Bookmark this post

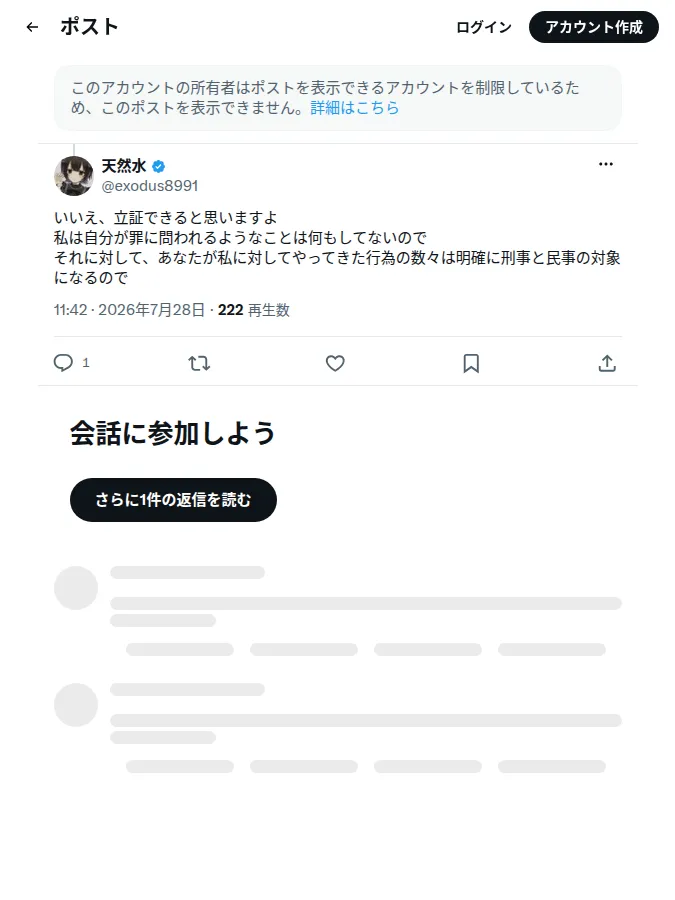click(x=471, y=363)
